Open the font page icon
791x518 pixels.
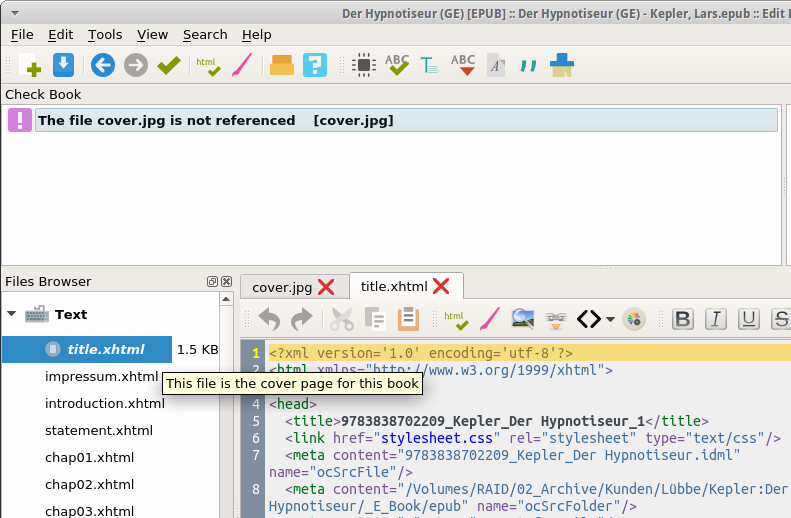tap(496, 66)
